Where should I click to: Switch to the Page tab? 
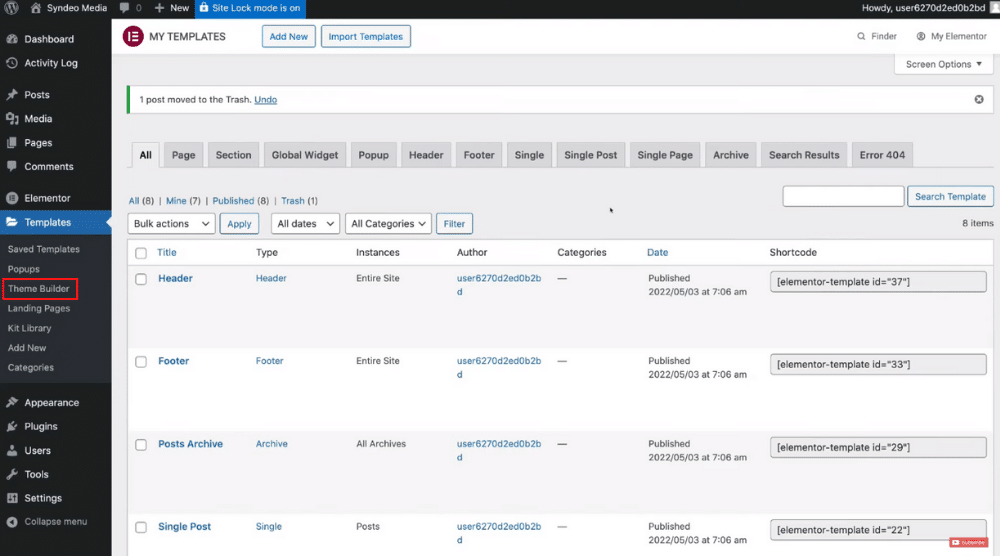183,155
